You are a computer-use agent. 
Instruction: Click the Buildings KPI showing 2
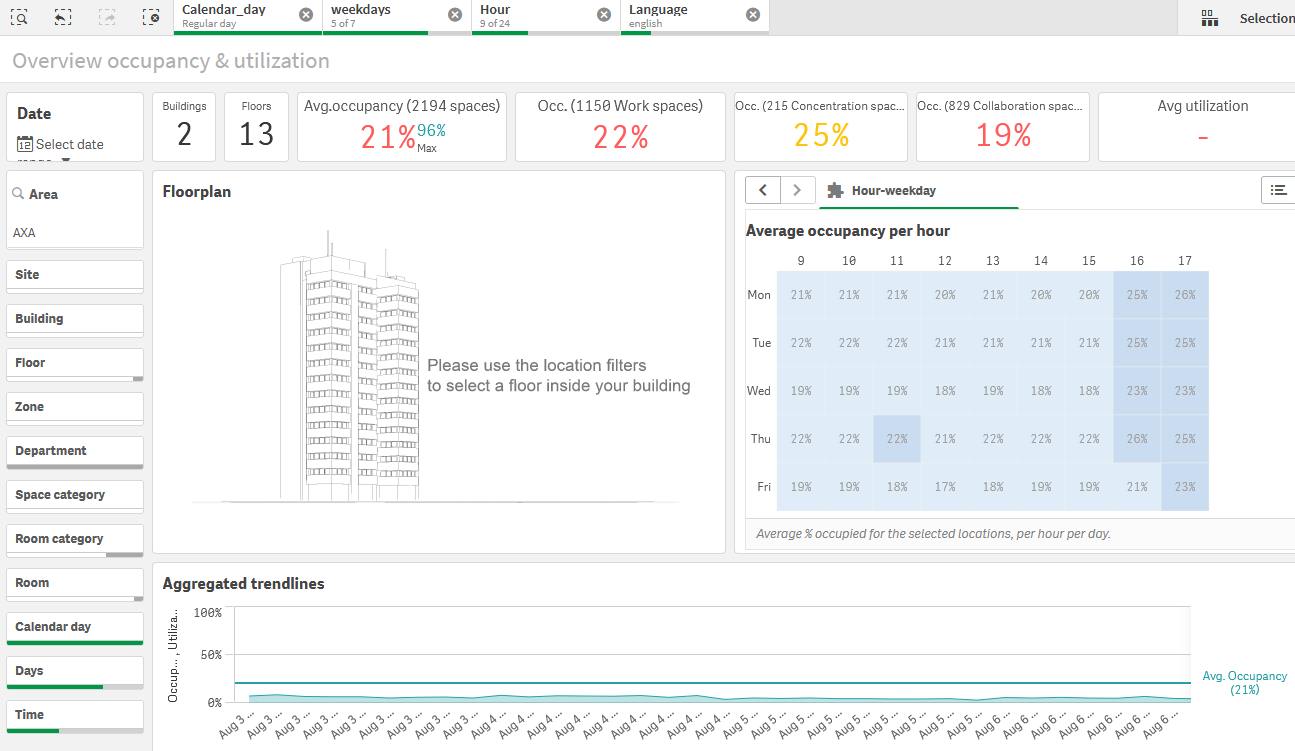[x=184, y=127]
